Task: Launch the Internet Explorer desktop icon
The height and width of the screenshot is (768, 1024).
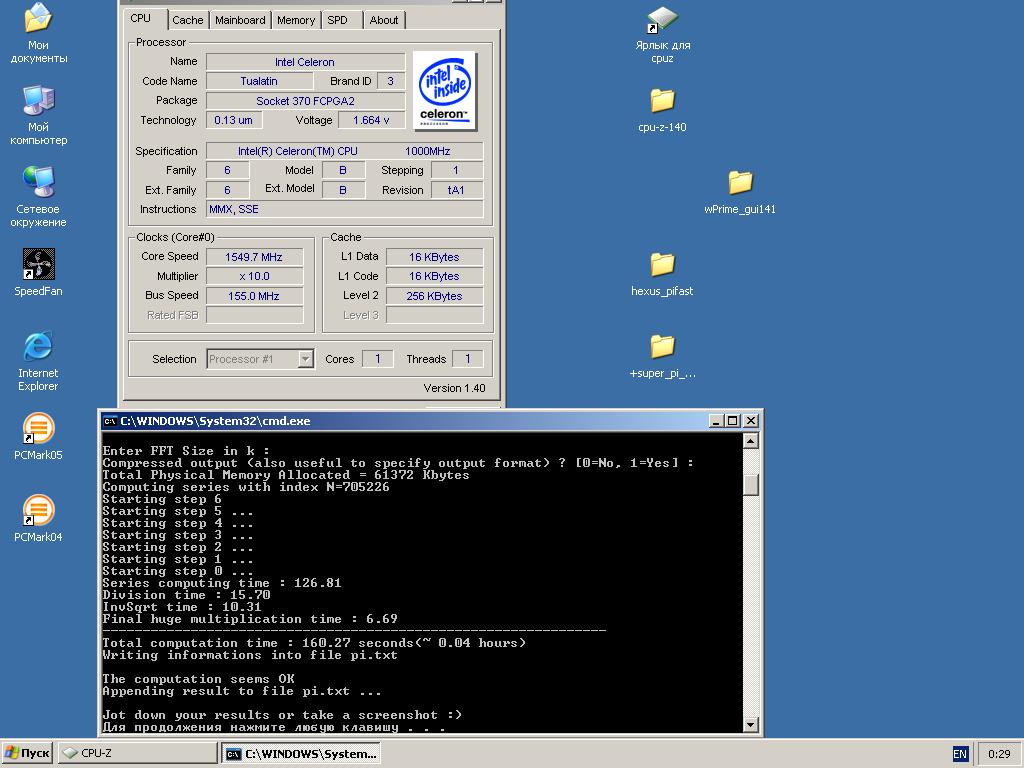Action: (38, 346)
